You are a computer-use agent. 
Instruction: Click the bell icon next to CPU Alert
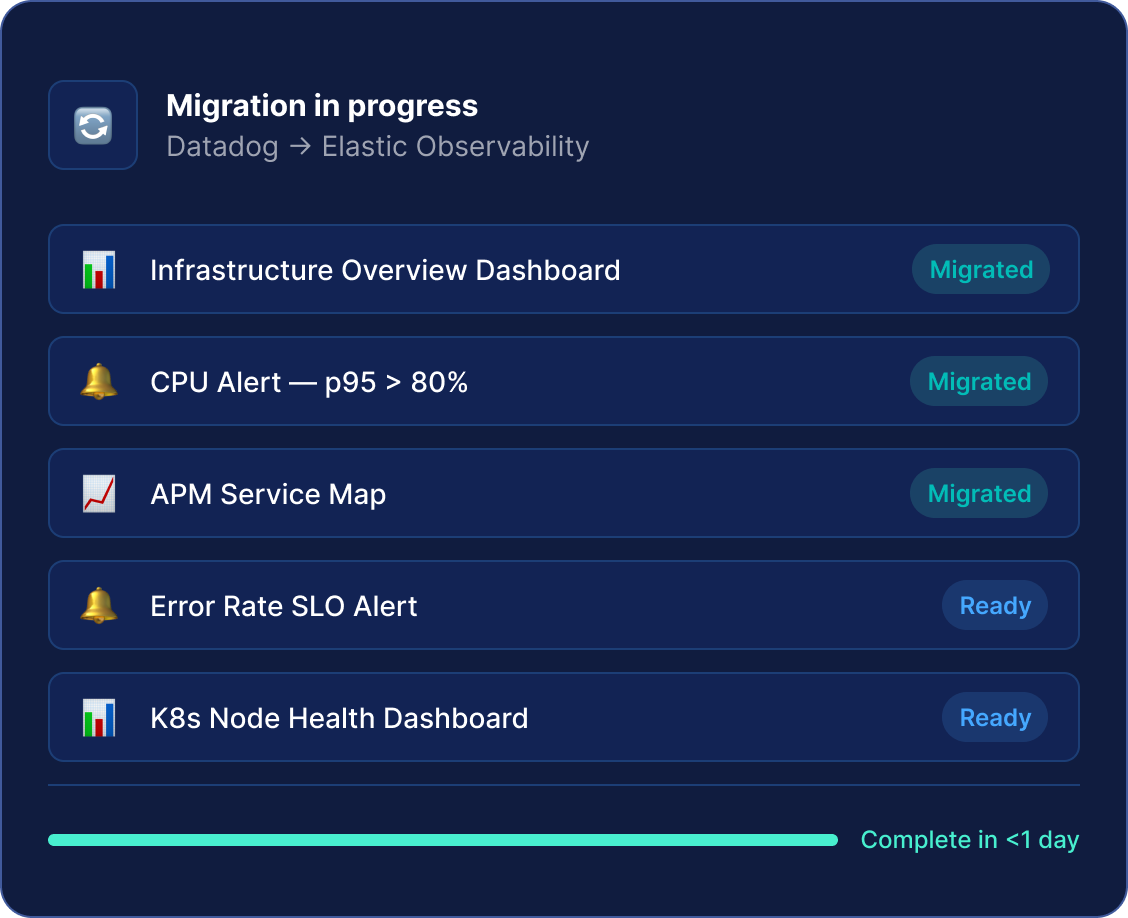coord(98,382)
